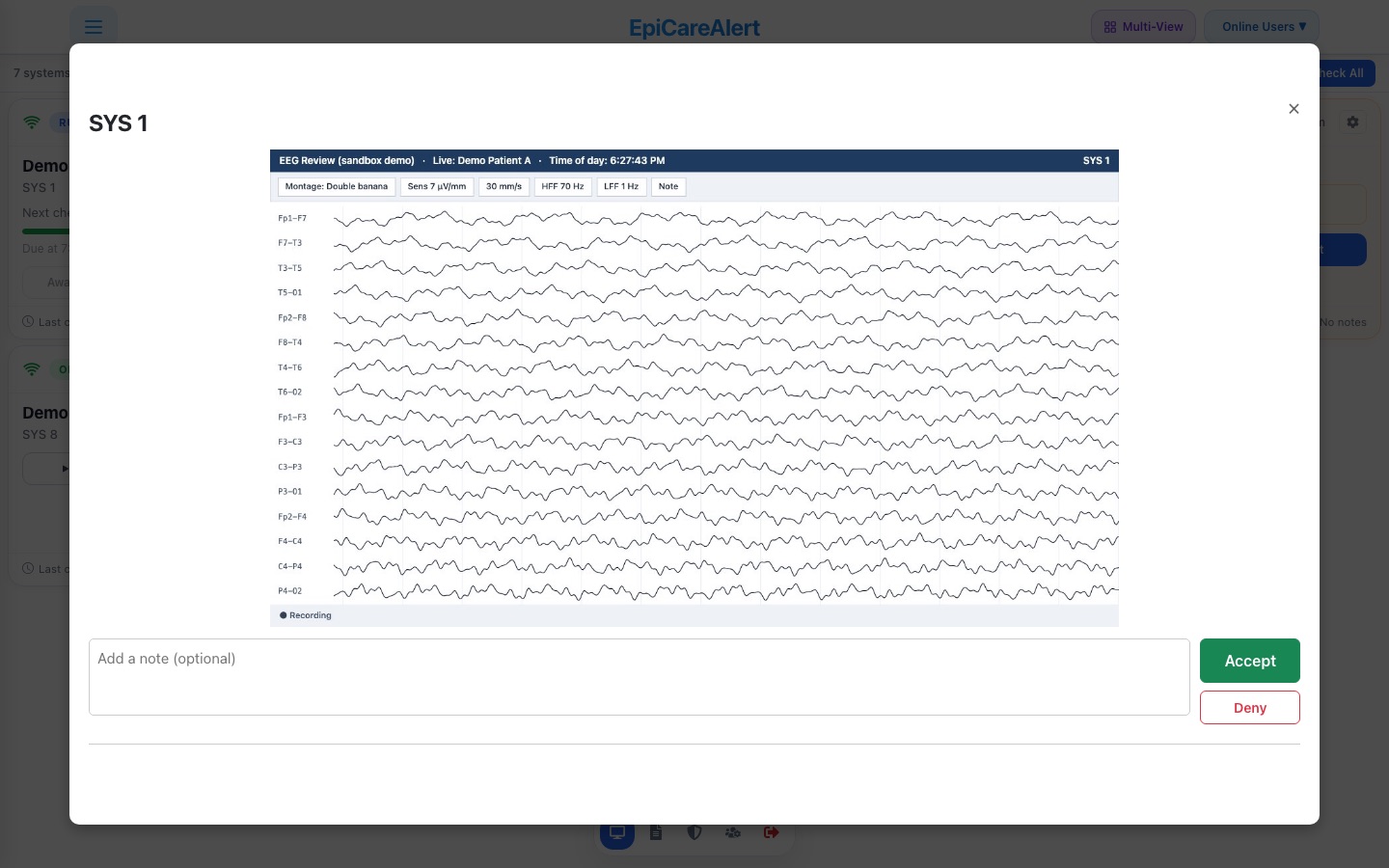This screenshot has width=1389, height=868.
Task: Click the EpiCareAlert logo title
Action: 694,28
